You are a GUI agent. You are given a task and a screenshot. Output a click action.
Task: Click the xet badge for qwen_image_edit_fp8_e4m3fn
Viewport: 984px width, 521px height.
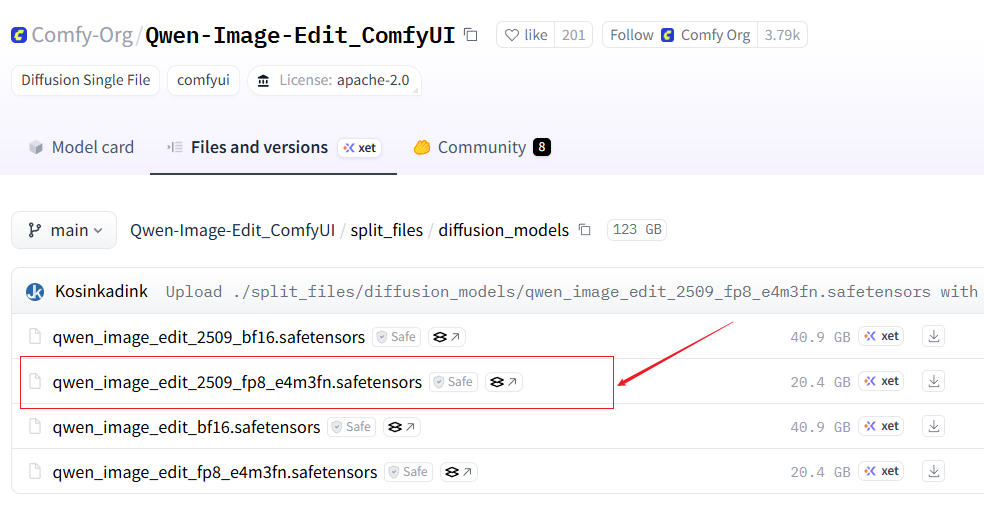click(881, 471)
